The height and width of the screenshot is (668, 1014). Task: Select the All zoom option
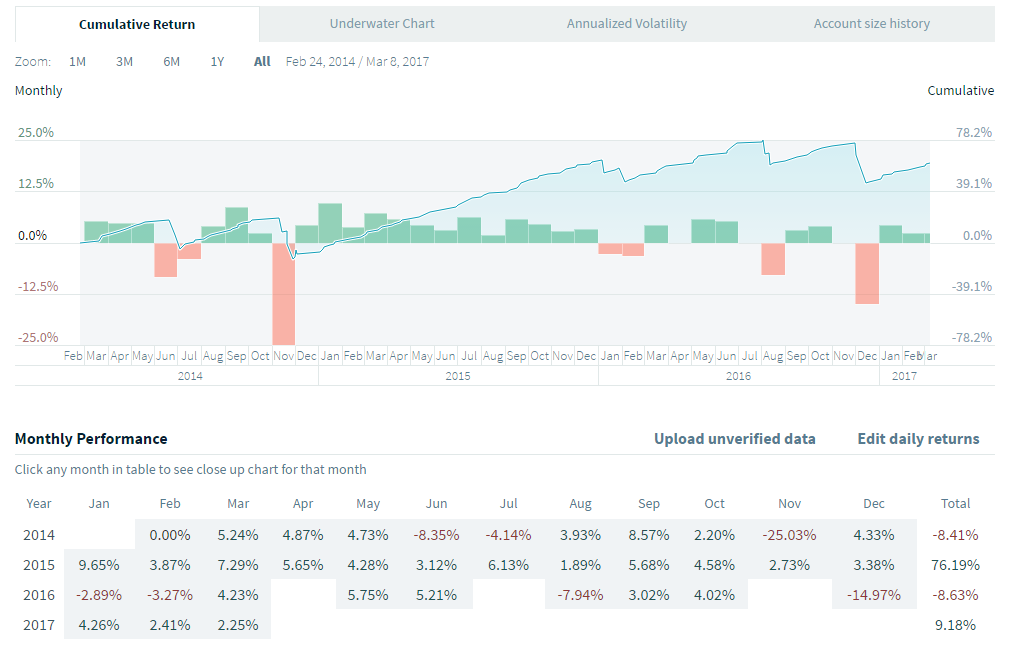[262, 61]
